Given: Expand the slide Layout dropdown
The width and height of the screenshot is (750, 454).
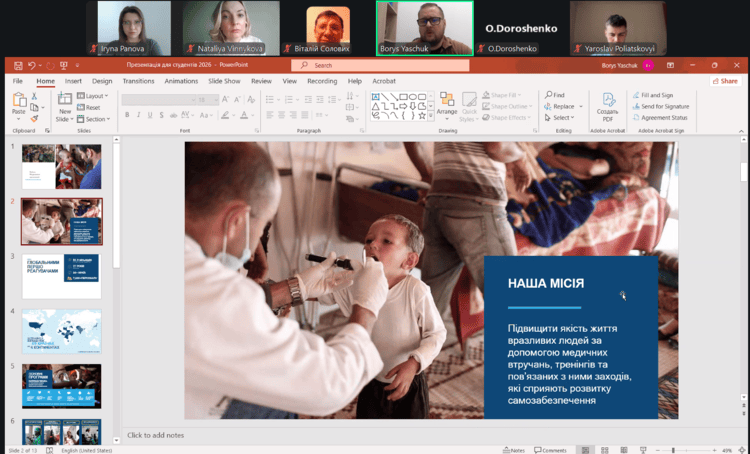Looking at the screenshot, I should click(x=96, y=96).
